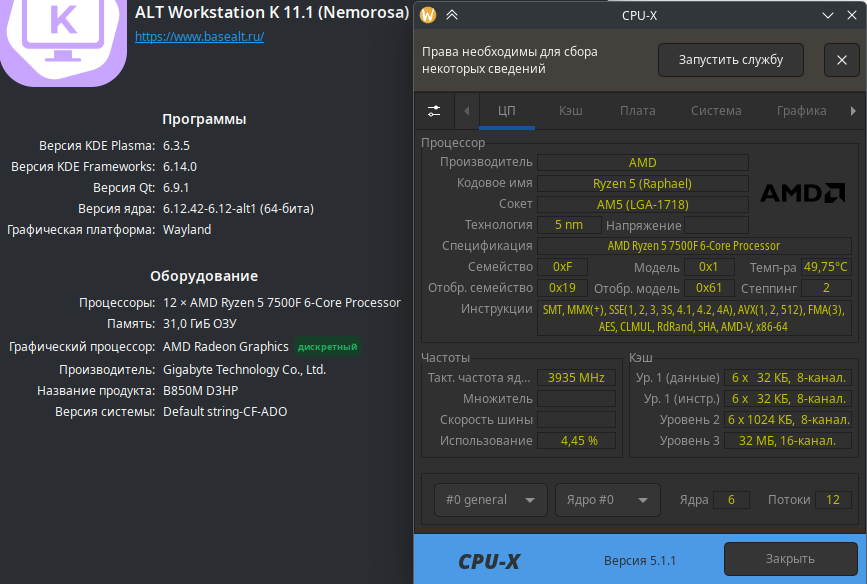Click the ALT Workstation K 11.1 (Nemorosa) heading
The height and width of the screenshot is (584, 867).
tap(271, 12)
